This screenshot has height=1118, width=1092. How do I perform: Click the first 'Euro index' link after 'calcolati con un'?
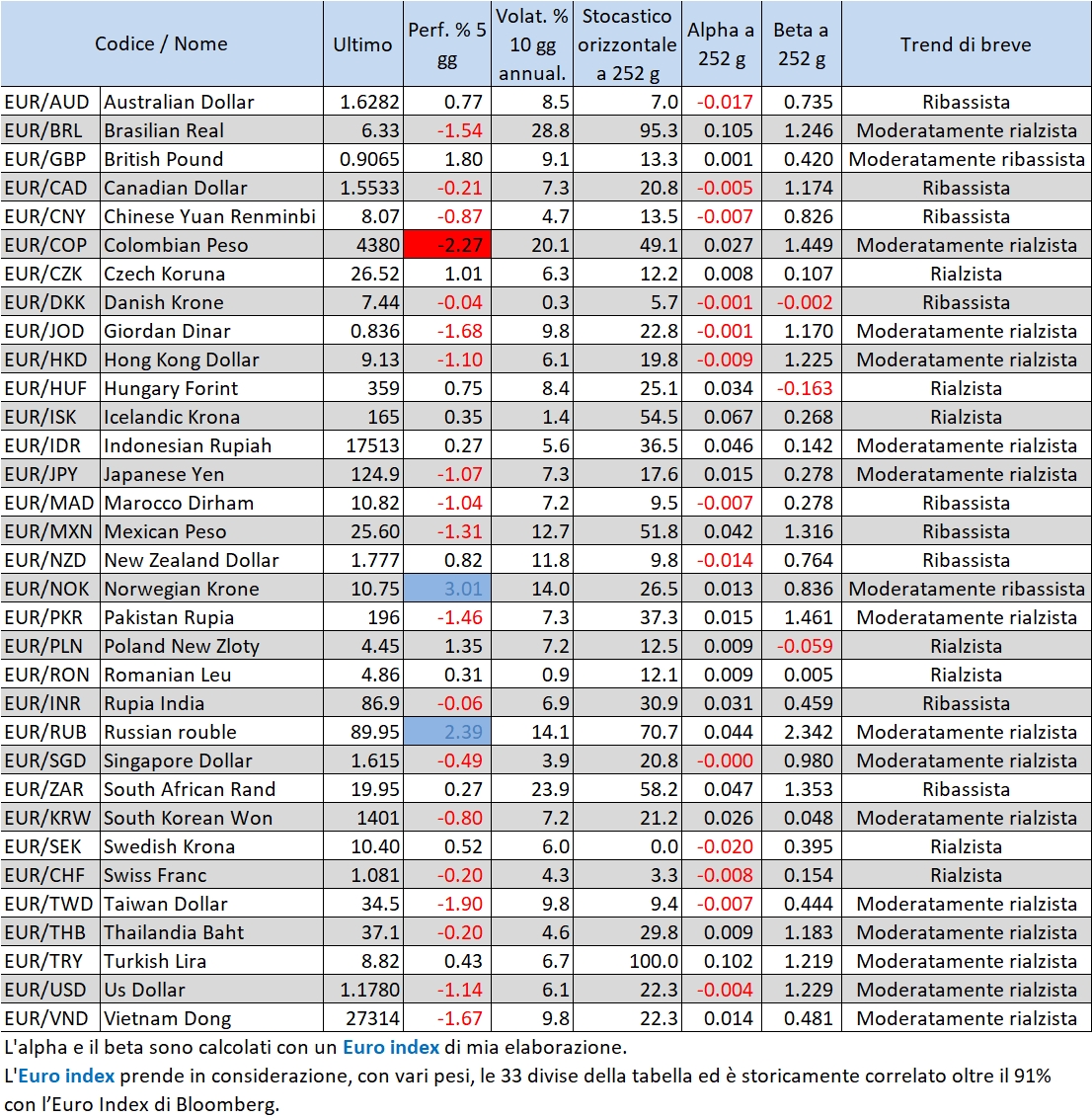click(x=391, y=1047)
